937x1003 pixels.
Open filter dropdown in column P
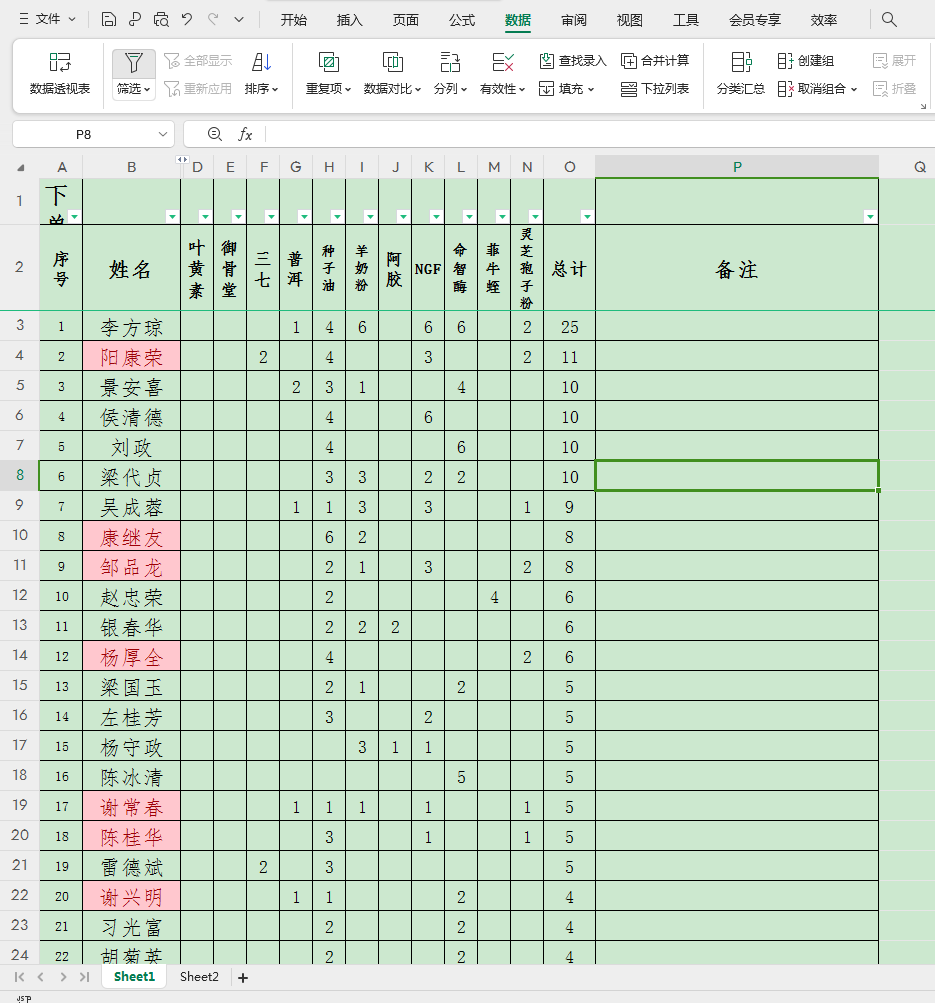tap(870, 216)
